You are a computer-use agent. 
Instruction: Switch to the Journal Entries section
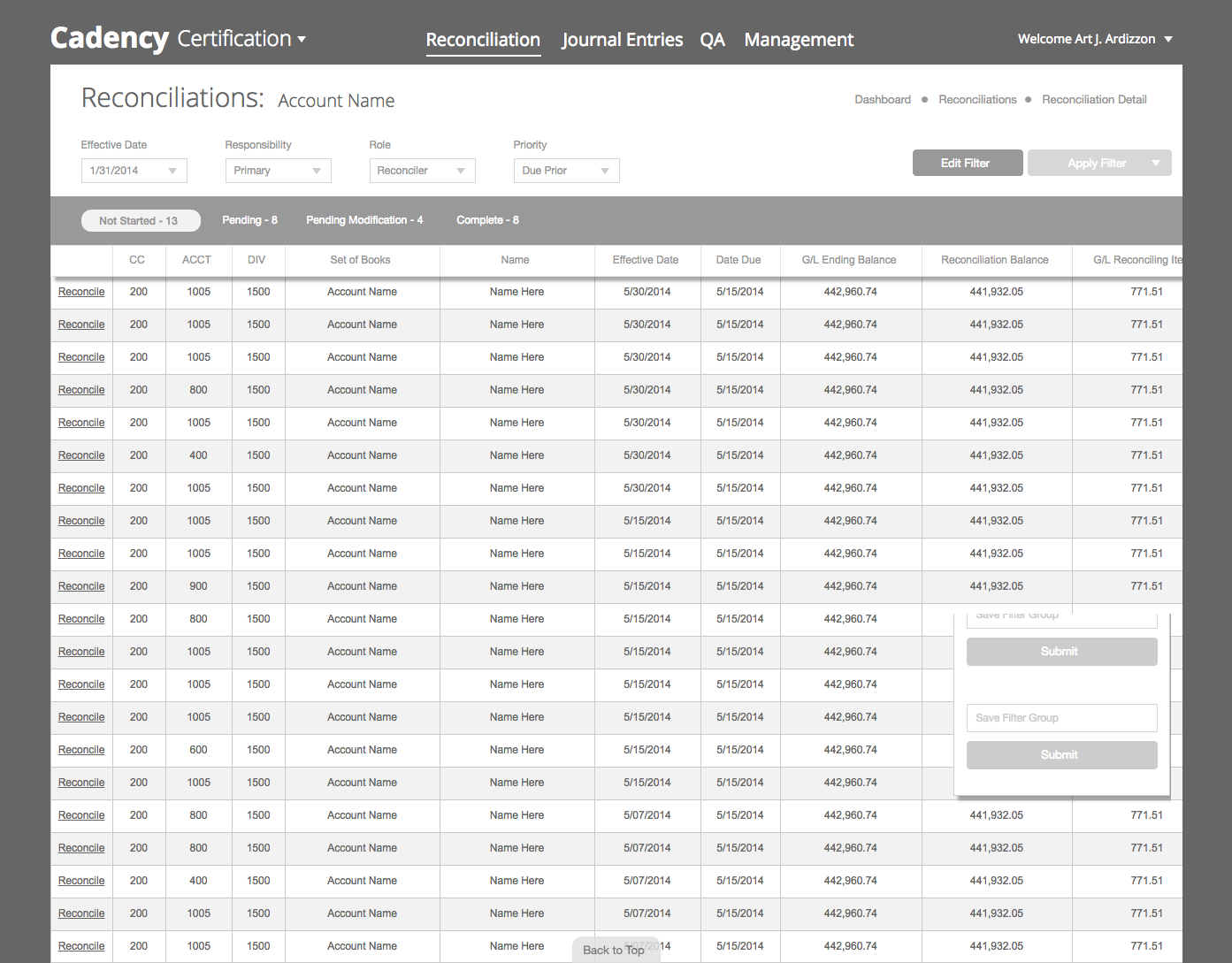[622, 40]
